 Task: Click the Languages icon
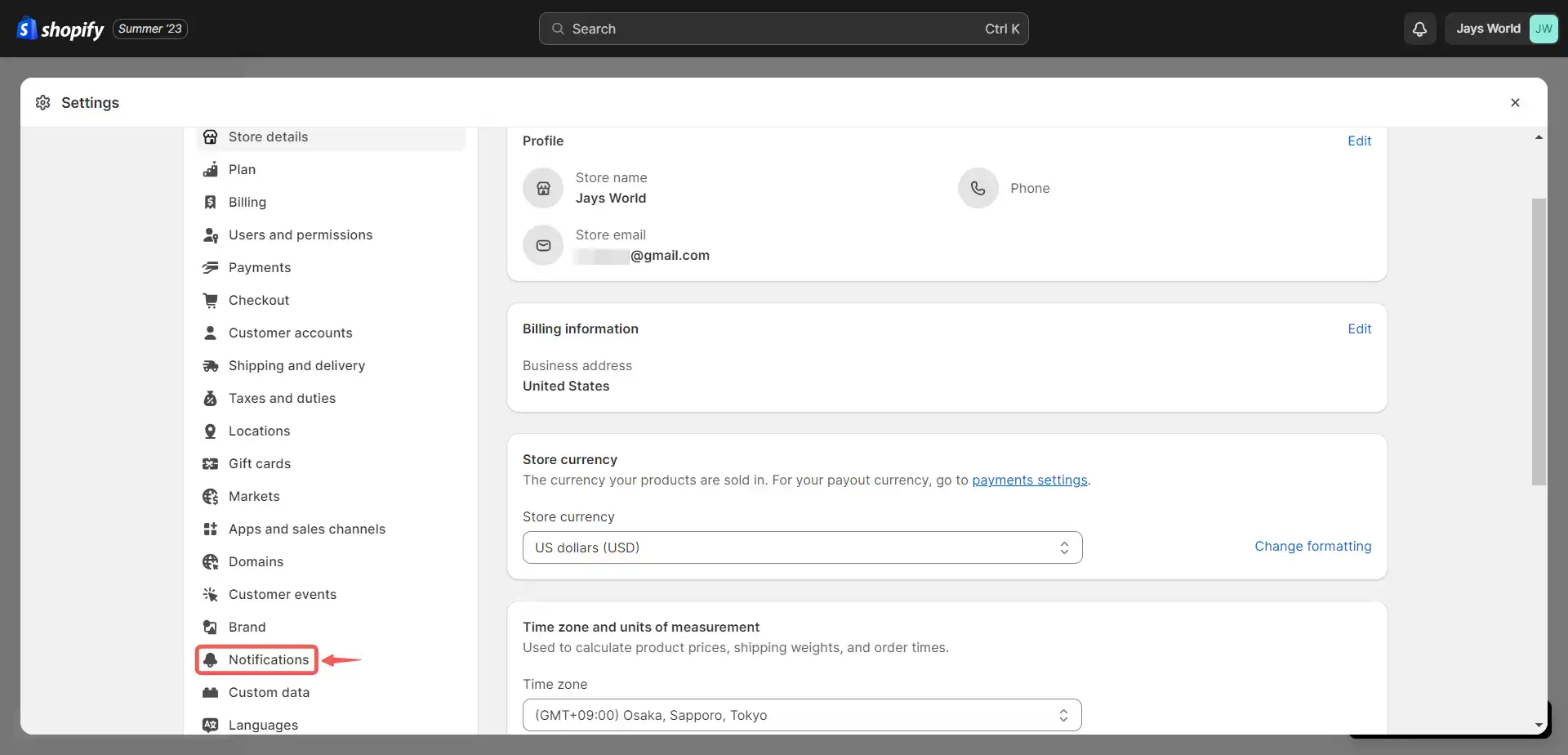pyautogui.click(x=211, y=725)
